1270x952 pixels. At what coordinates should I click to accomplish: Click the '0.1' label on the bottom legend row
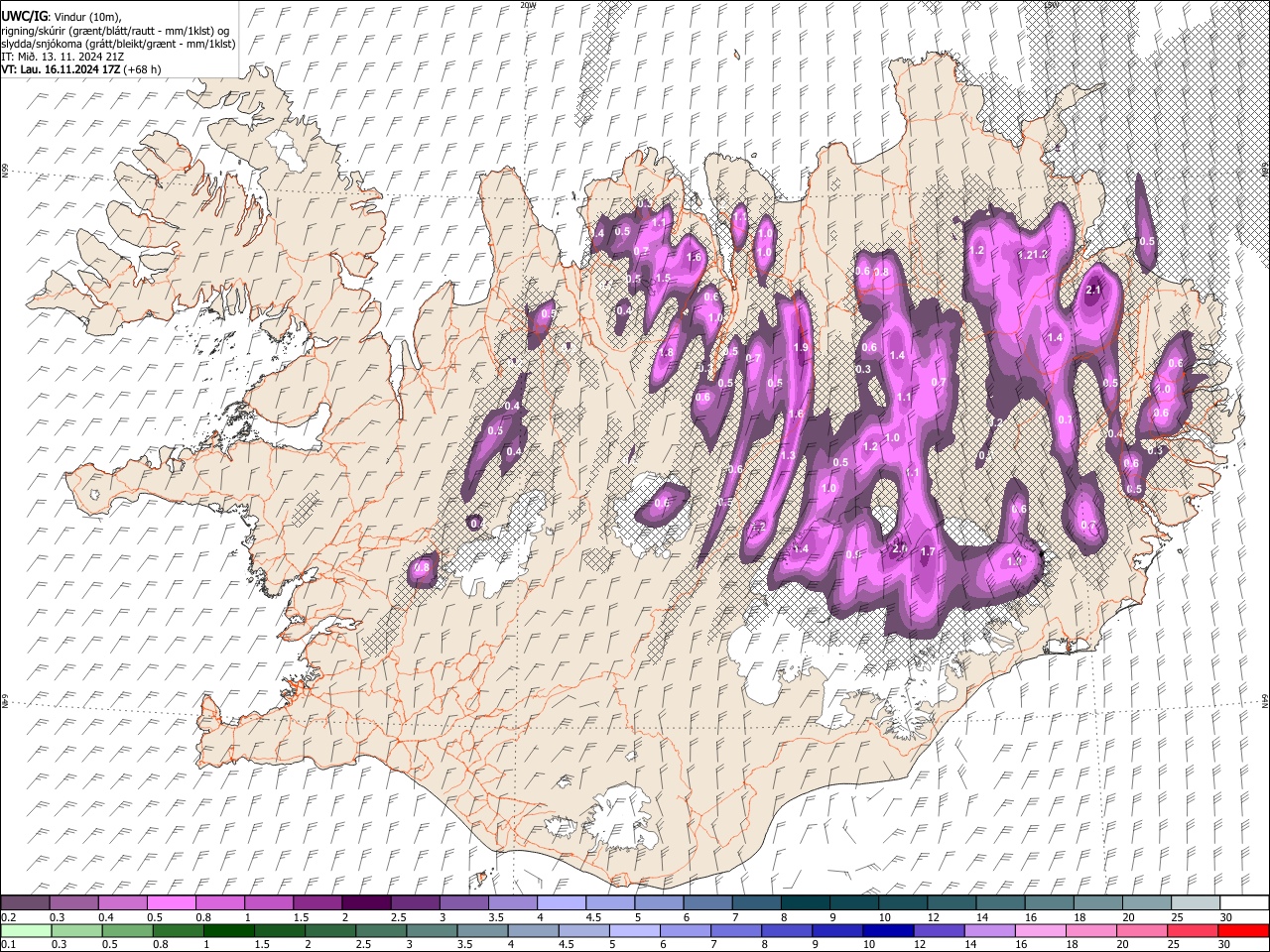click(8, 944)
